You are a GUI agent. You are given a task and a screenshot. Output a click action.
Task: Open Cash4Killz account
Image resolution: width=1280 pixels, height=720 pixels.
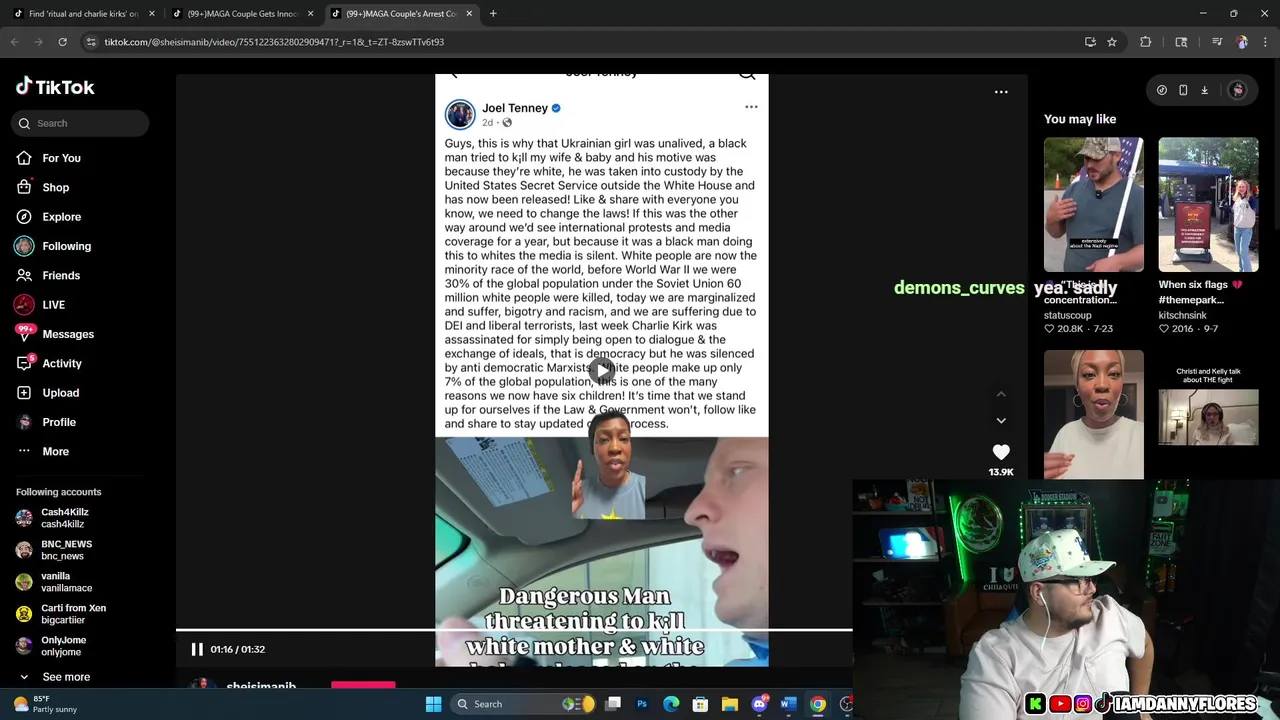coord(64,518)
